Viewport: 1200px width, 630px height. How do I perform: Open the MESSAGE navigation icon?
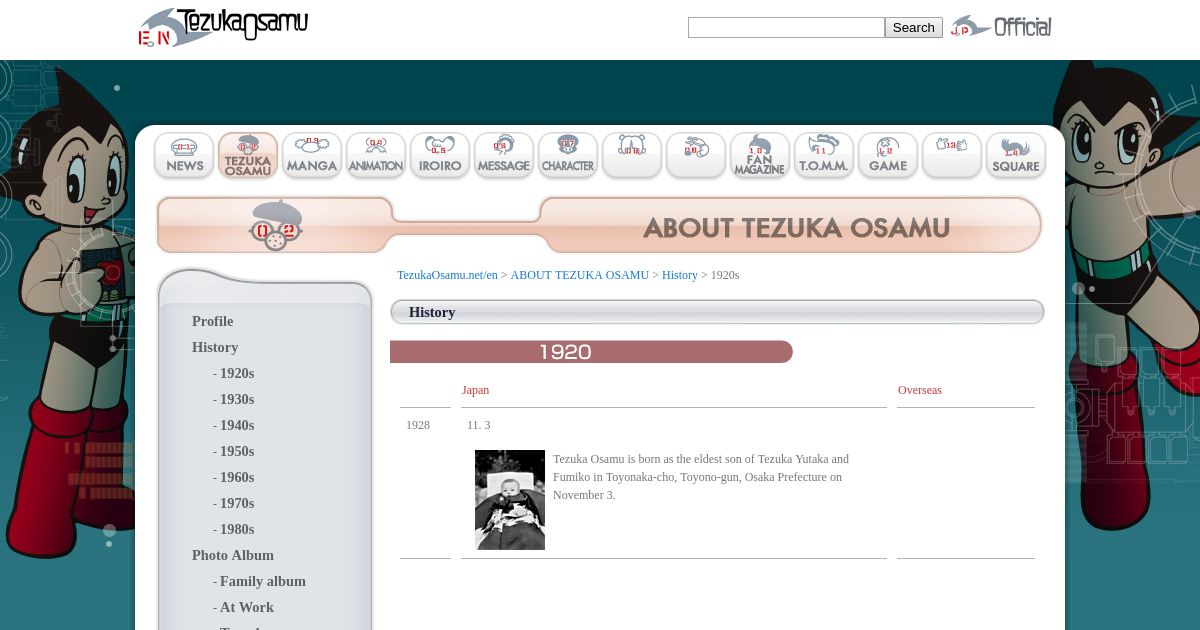(504, 156)
